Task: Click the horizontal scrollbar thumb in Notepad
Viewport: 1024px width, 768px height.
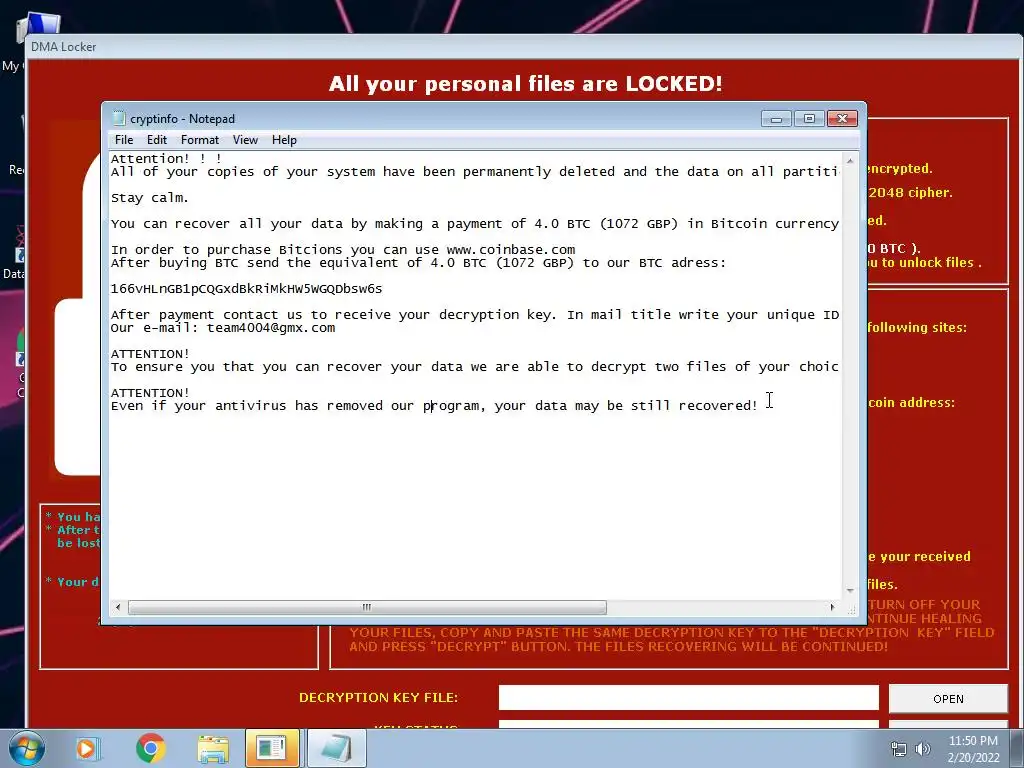Action: click(x=367, y=607)
